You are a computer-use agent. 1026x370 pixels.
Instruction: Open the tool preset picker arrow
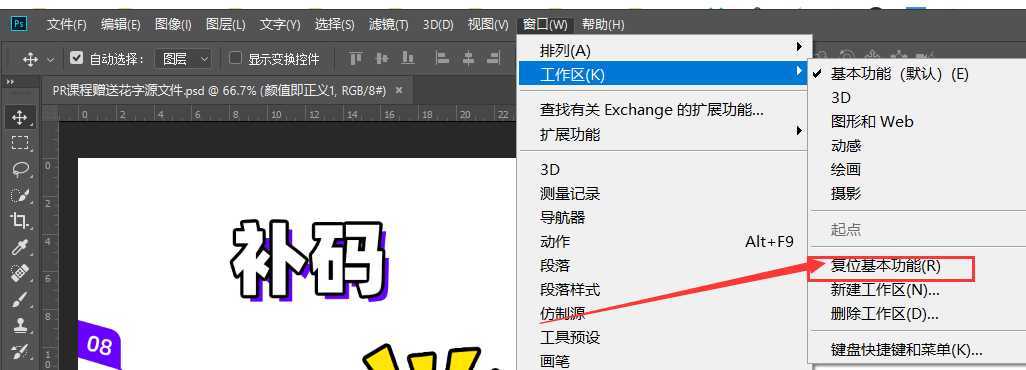click(x=50, y=60)
